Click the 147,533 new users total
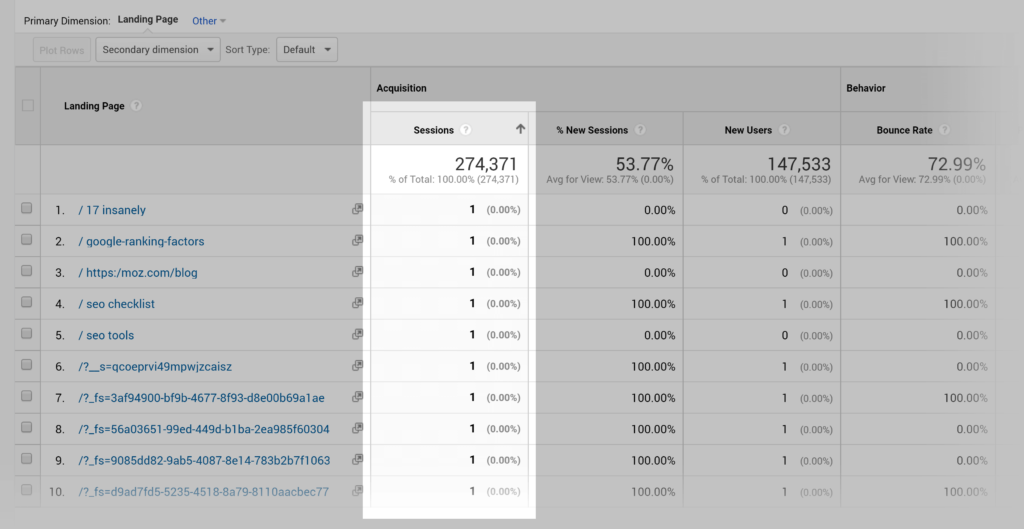Image resolution: width=1024 pixels, height=529 pixels. tap(799, 164)
